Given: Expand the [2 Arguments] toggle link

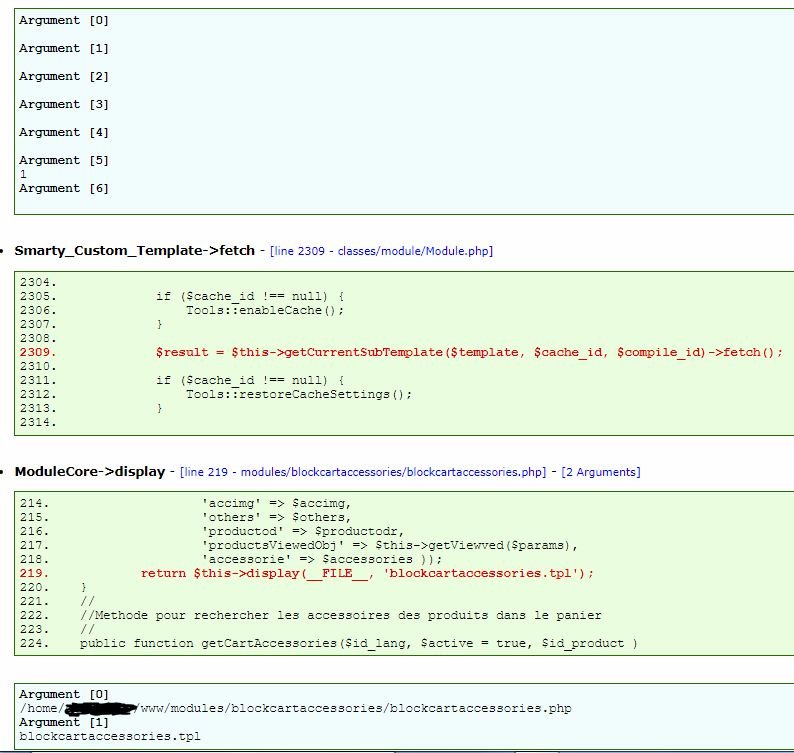Looking at the screenshot, I should [600, 472].
